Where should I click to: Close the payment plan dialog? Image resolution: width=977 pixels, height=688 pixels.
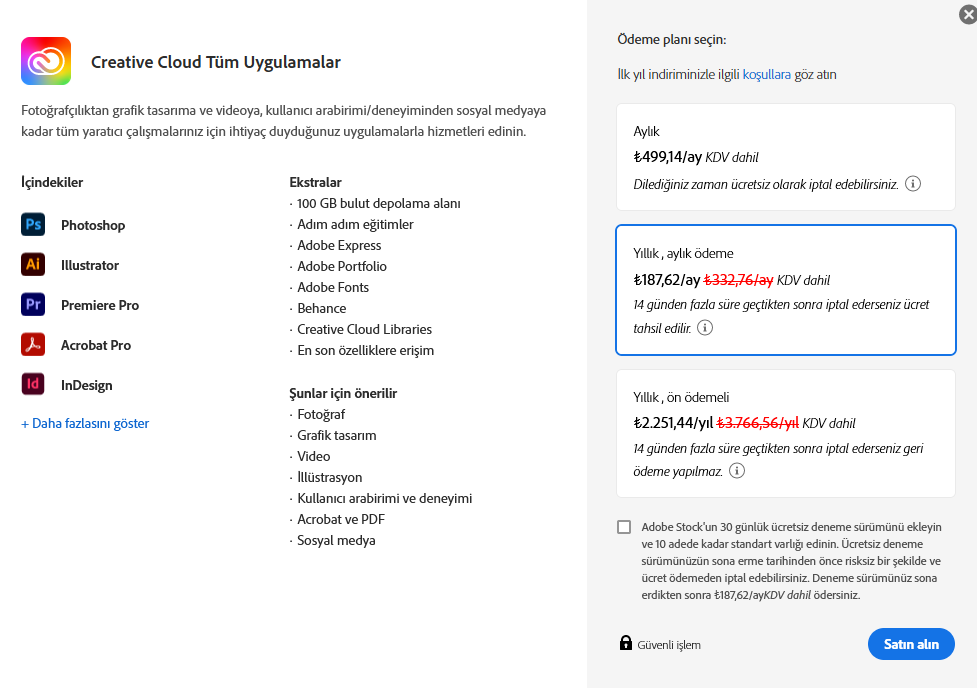click(x=967, y=15)
